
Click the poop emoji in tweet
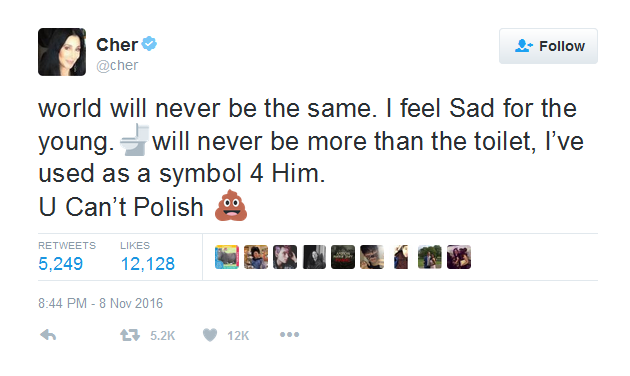tap(231, 205)
